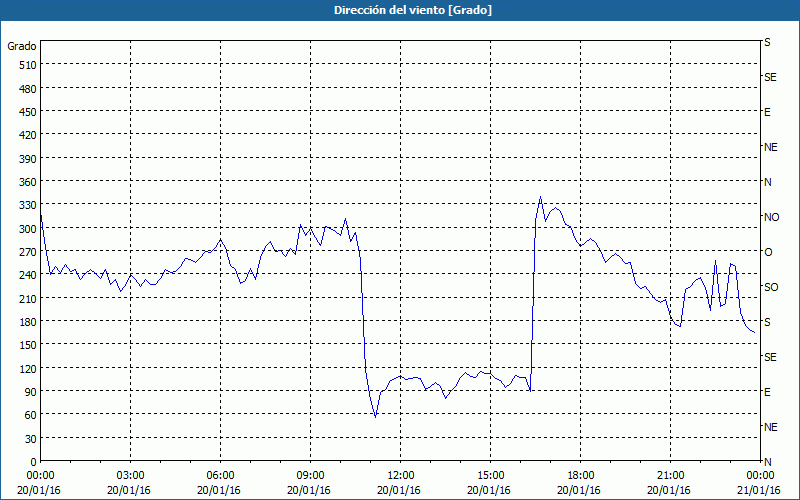The height and width of the screenshot is (500, 800).
Task: Select the 00:00 time label above 21/01/16
Action: click(x=761, y=476)
